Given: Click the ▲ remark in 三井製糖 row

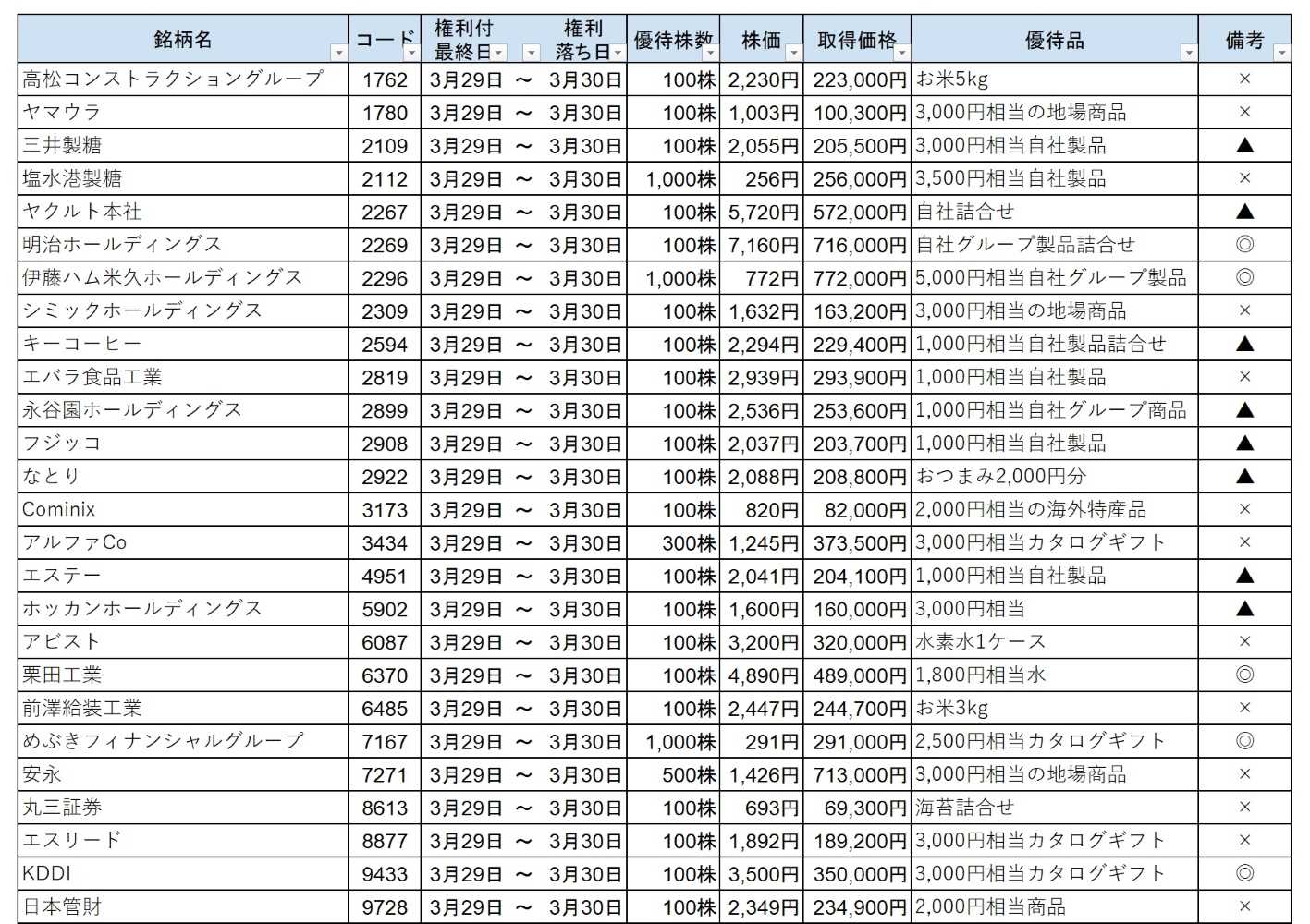Looking at the screenshot, I should click(x=1244, y=146).
